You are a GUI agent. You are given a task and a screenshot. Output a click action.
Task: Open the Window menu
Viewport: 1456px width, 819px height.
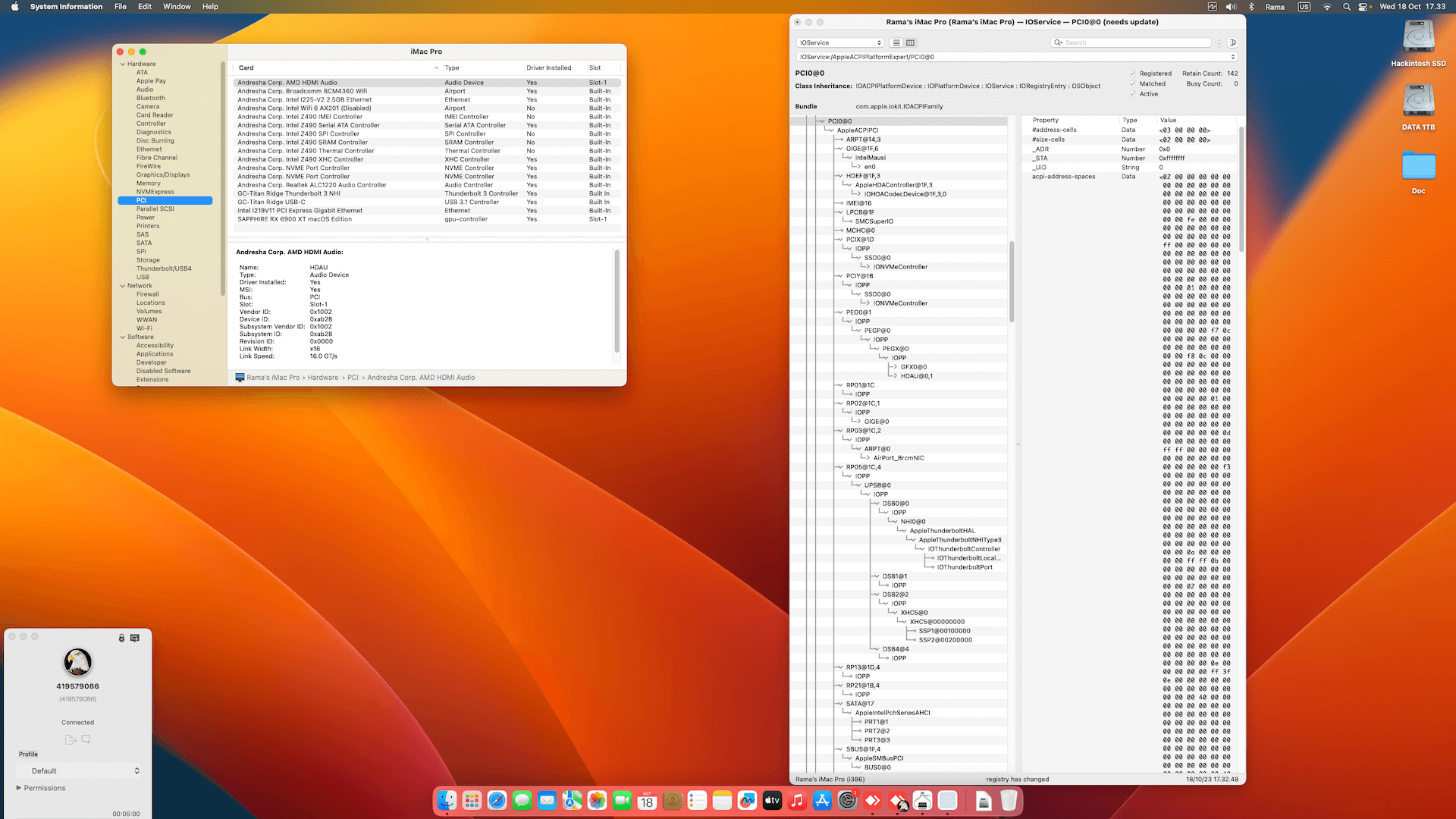pos(177,7)
